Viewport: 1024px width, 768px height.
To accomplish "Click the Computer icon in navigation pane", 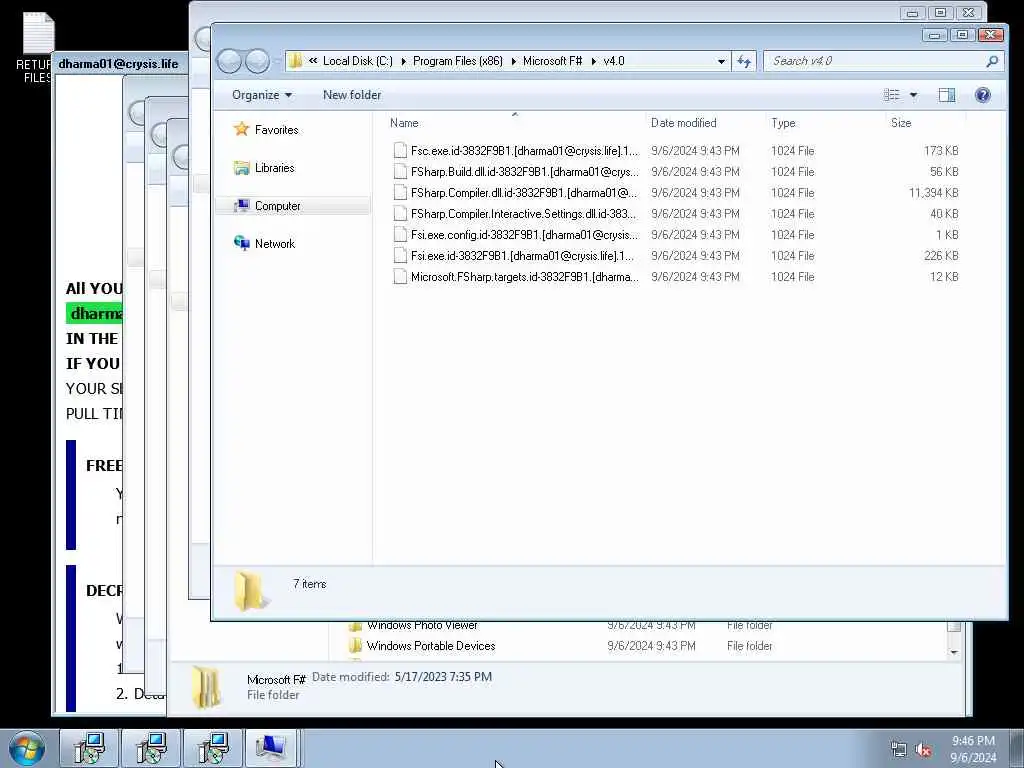I will 242,206.
